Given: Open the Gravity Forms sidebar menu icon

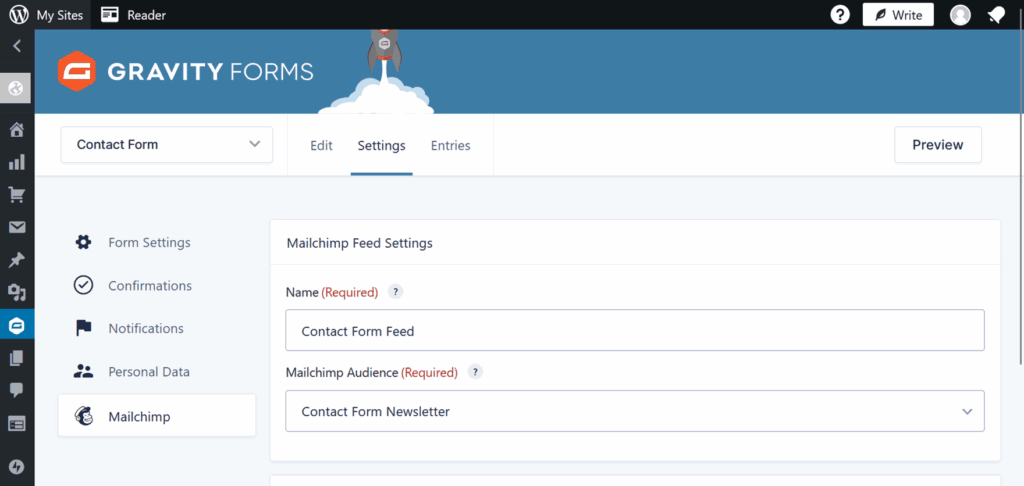Looking at the screenshot, I should tap(17, 325).
